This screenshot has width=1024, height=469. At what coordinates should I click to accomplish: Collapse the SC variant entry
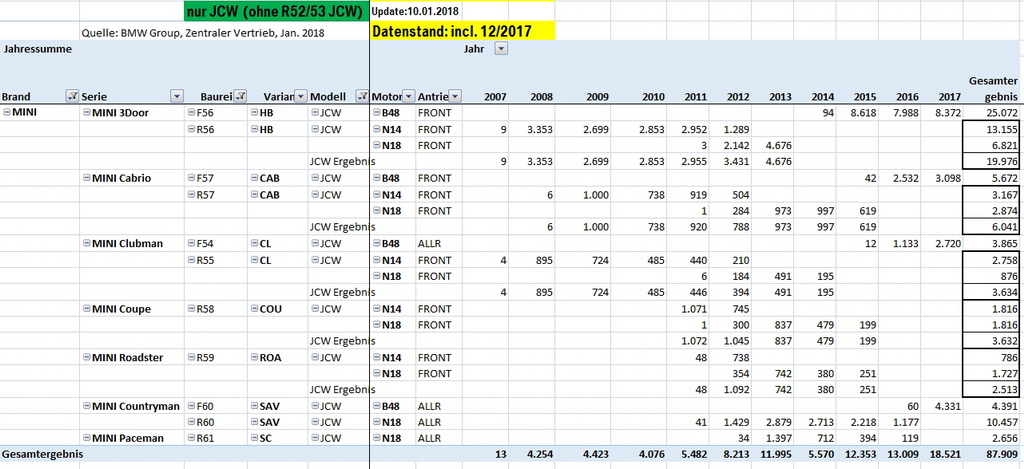click(254, 437)
